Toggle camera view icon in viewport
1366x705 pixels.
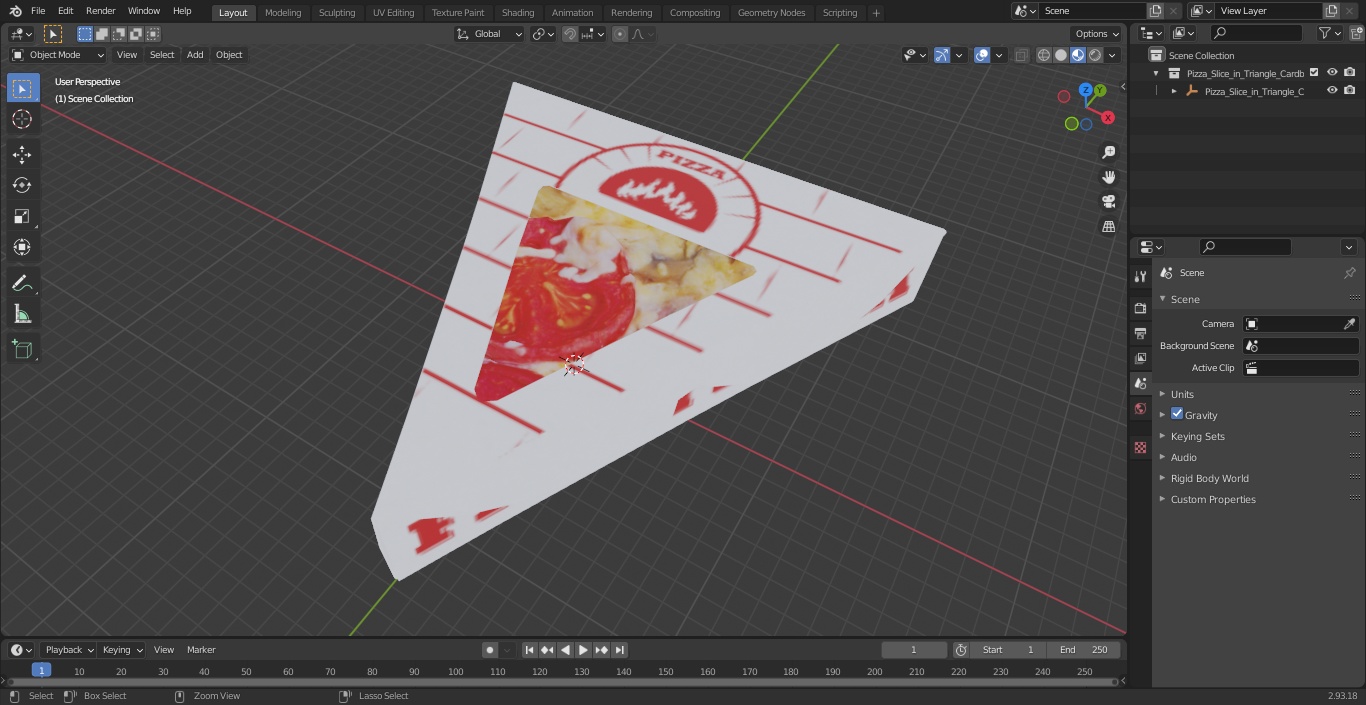click(1108, 202)
